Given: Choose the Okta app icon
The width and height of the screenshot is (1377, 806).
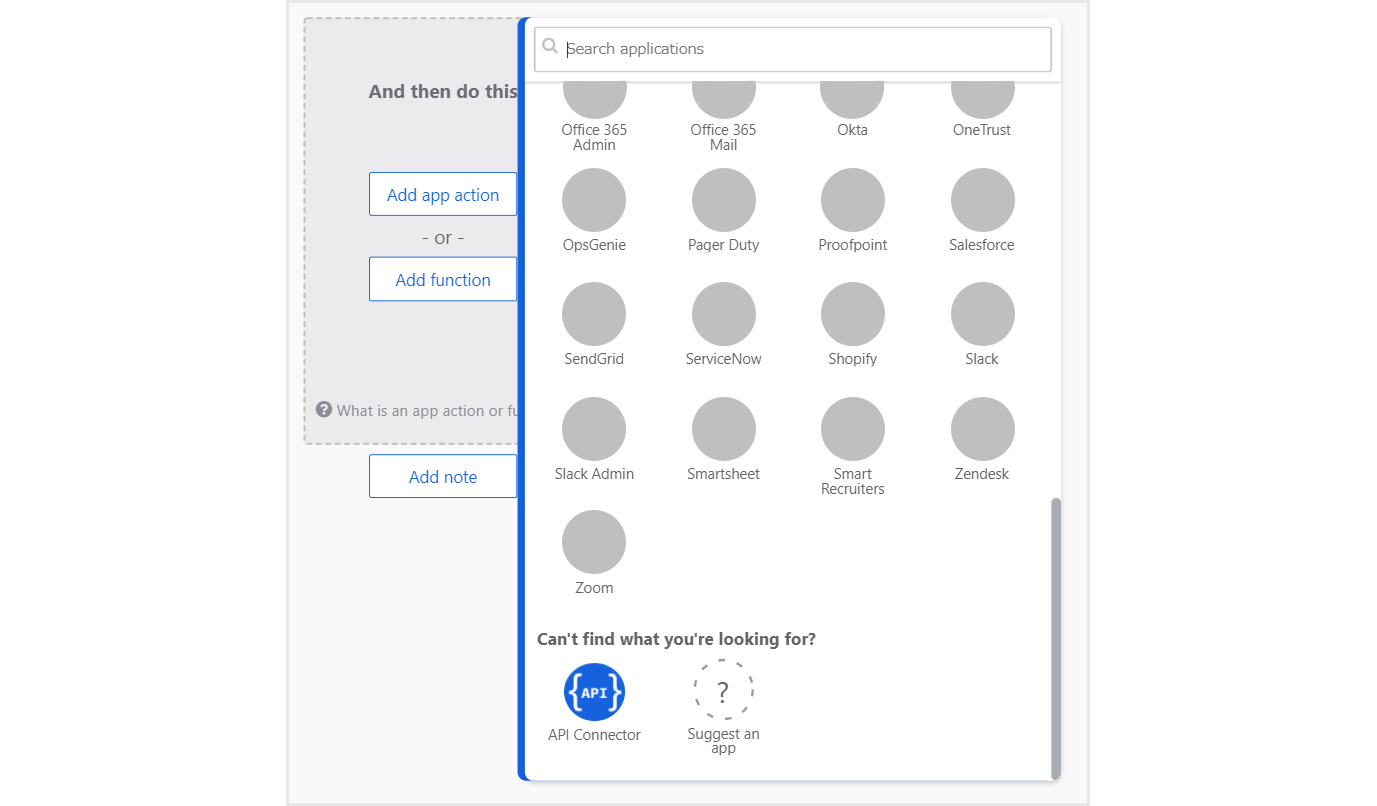Looking at the screenshot, I should tap(852, 100).
